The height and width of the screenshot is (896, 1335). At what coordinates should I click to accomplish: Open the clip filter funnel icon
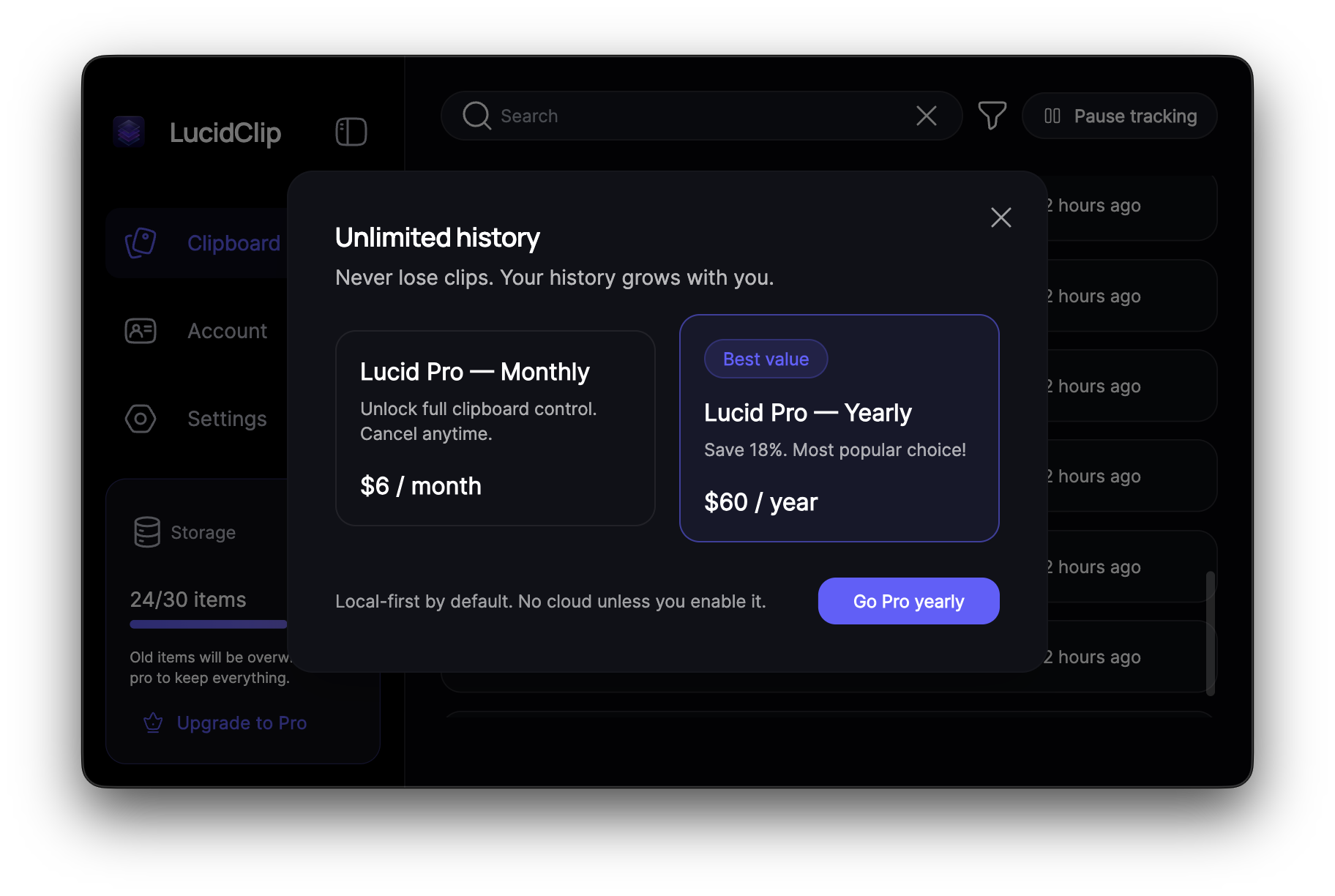pyautogui.click(x=992, y=116)
